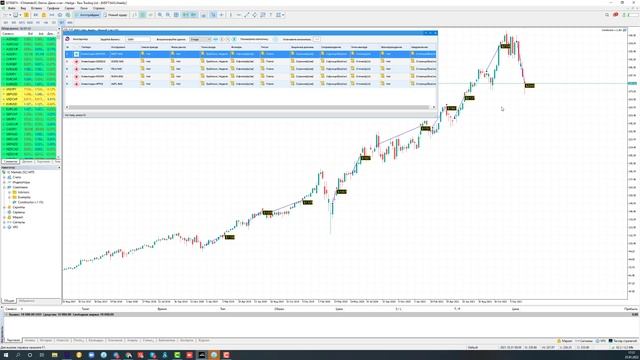
Task: Click the round logo icon in panel toolbar
Action: coord(68,39)
